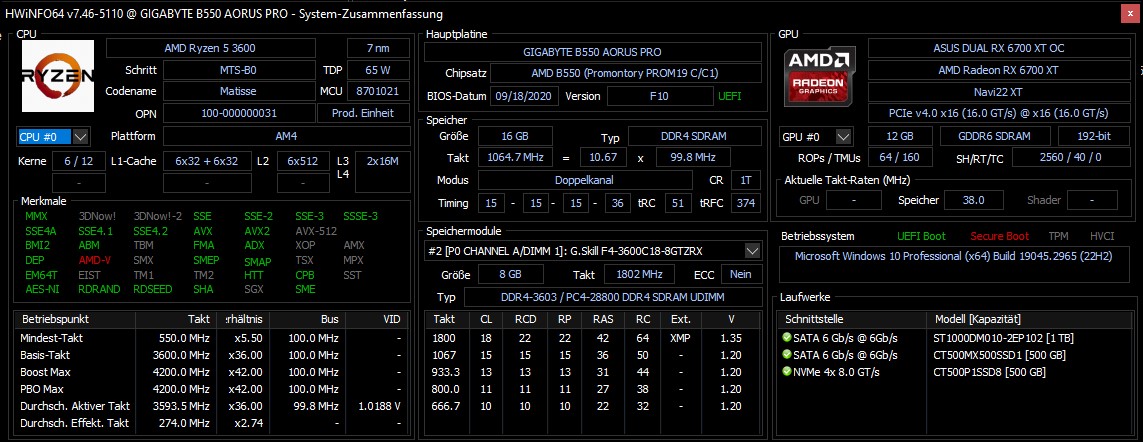Click the Ryzen CPU logo image
The image size is (1143, 442).
point(58,76)
